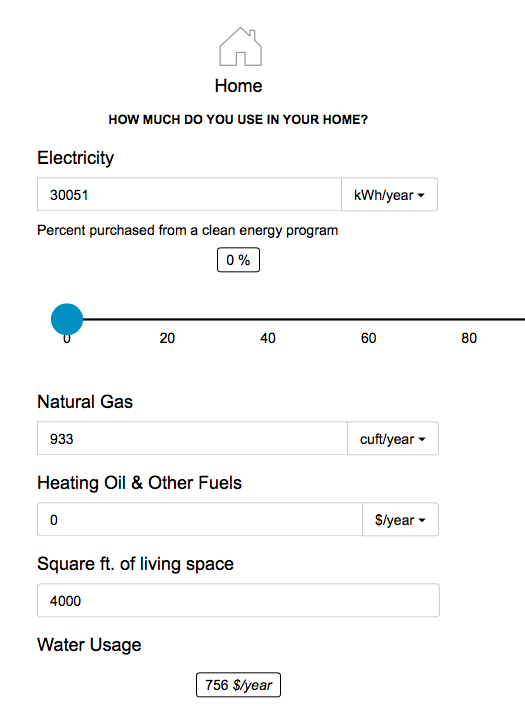Click the Natural Gas label
Viewport: 525px width, 719px height.
[85, 402]
